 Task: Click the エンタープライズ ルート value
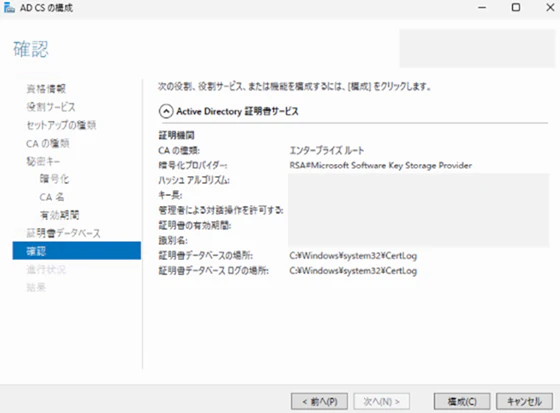327,150
